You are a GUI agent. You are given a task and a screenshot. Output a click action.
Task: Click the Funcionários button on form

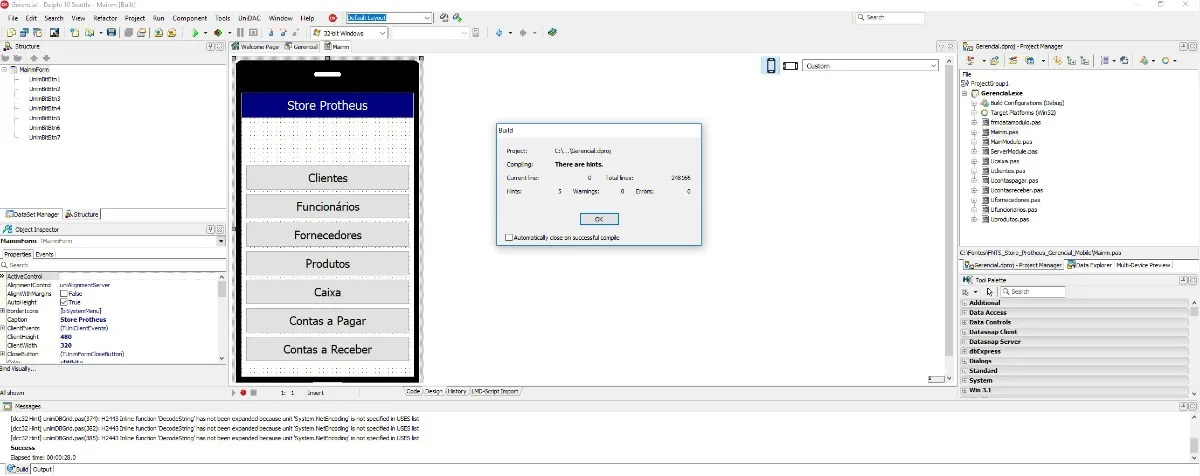point(328,206)
